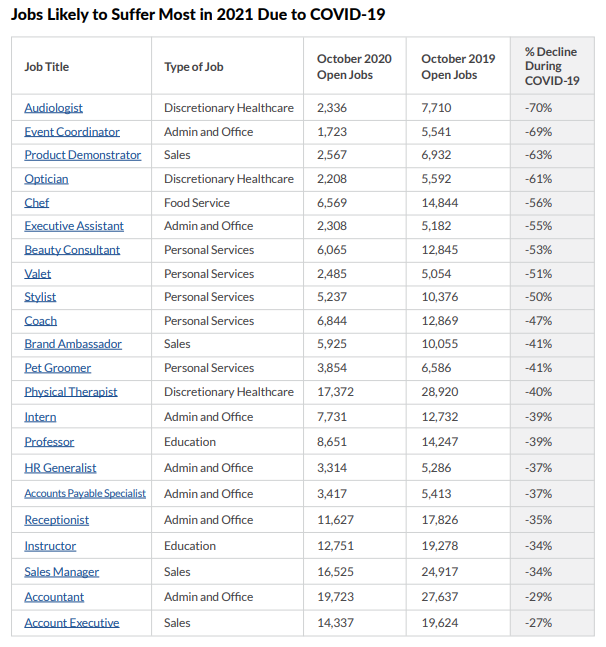The width and height of the screenshot is (606, 647).
Task: Open the Receptionist job link
Action: 57,520
